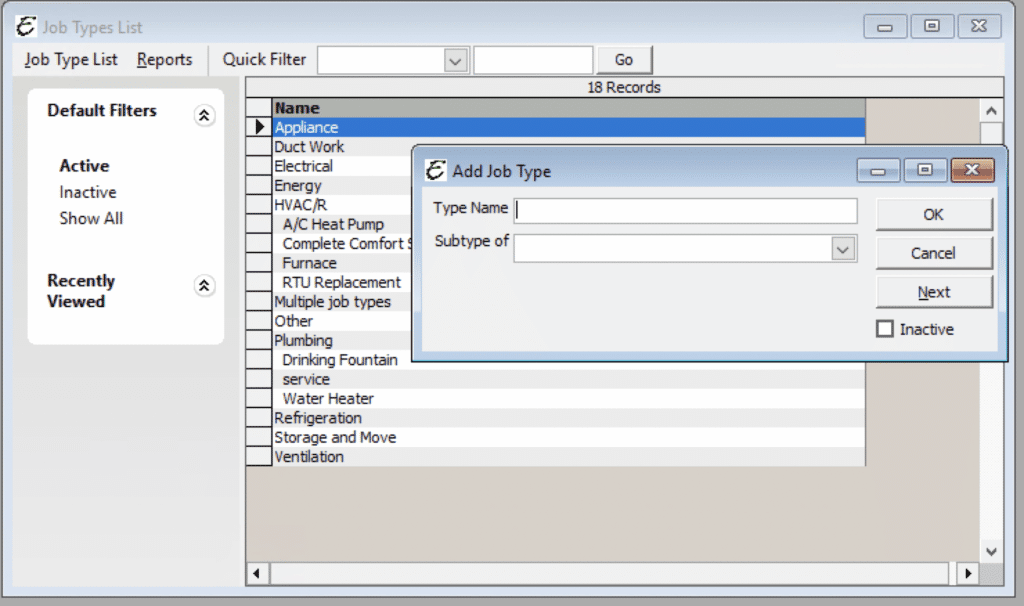1024x606 pixels.
Task: Click the row selector arrow beside Appliance
Action: pyautogui.click(x=258, y=127)
